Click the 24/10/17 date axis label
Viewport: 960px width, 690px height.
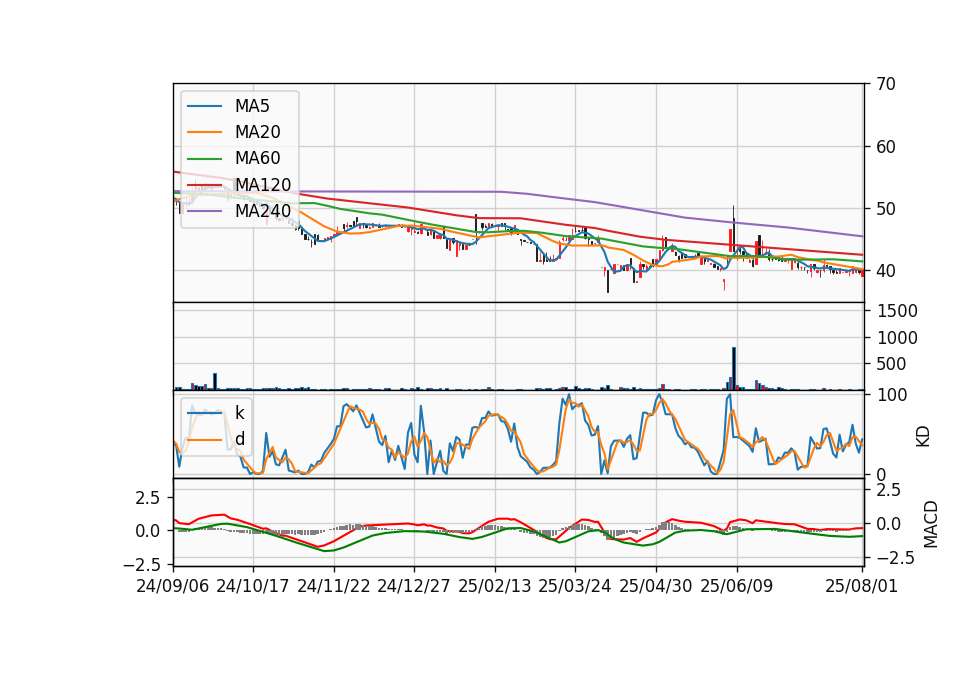pyautogui.click(x=252, y=586)
